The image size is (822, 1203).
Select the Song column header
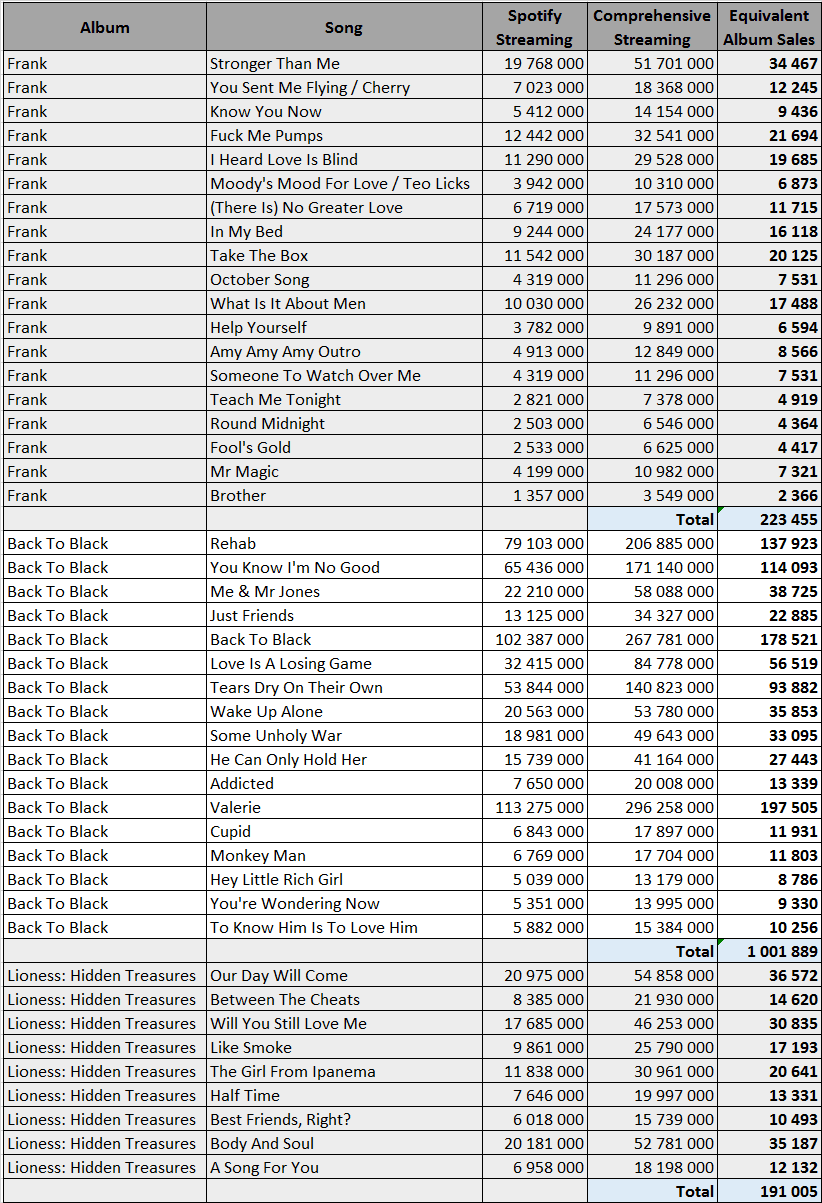[344, 27]
